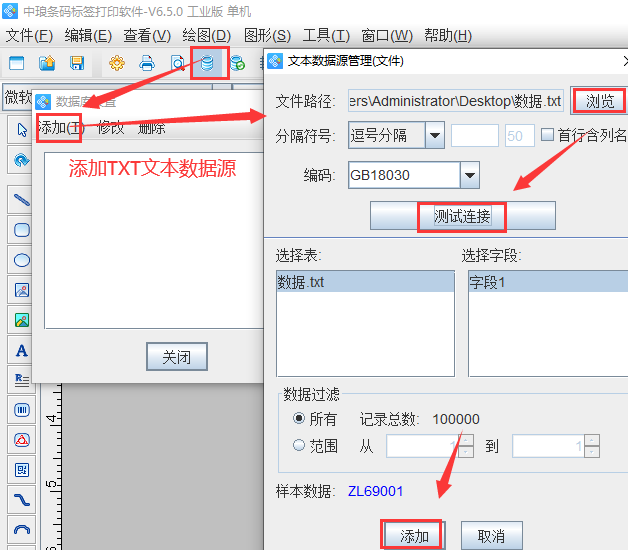Click the sample data ZL69001

click(x=375, y=491)
